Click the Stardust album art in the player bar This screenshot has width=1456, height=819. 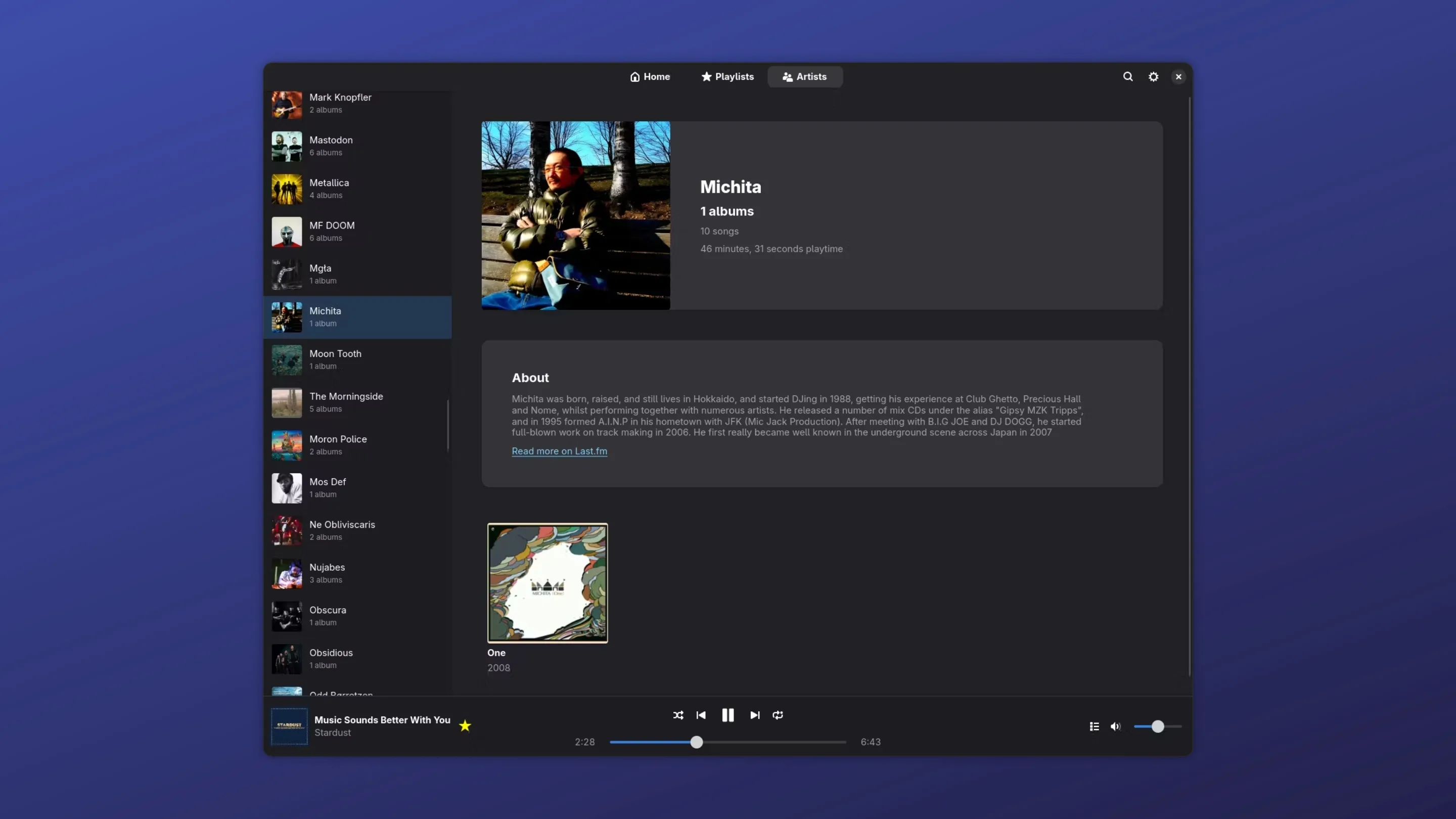click(x=289, y=726)
